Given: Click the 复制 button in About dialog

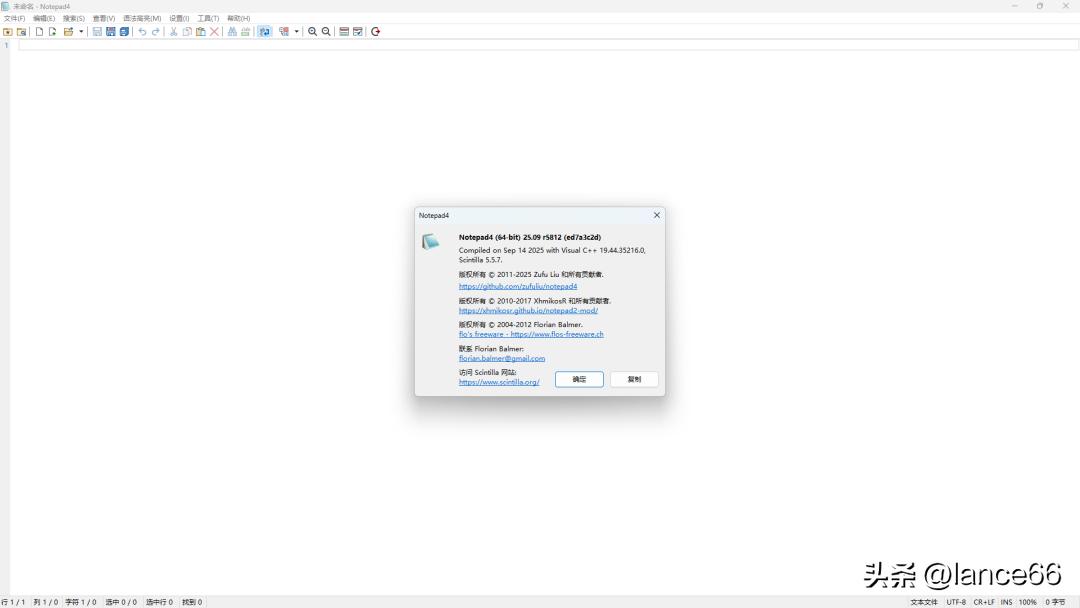Looking at the screenshot, I should (x=634, y=379).
